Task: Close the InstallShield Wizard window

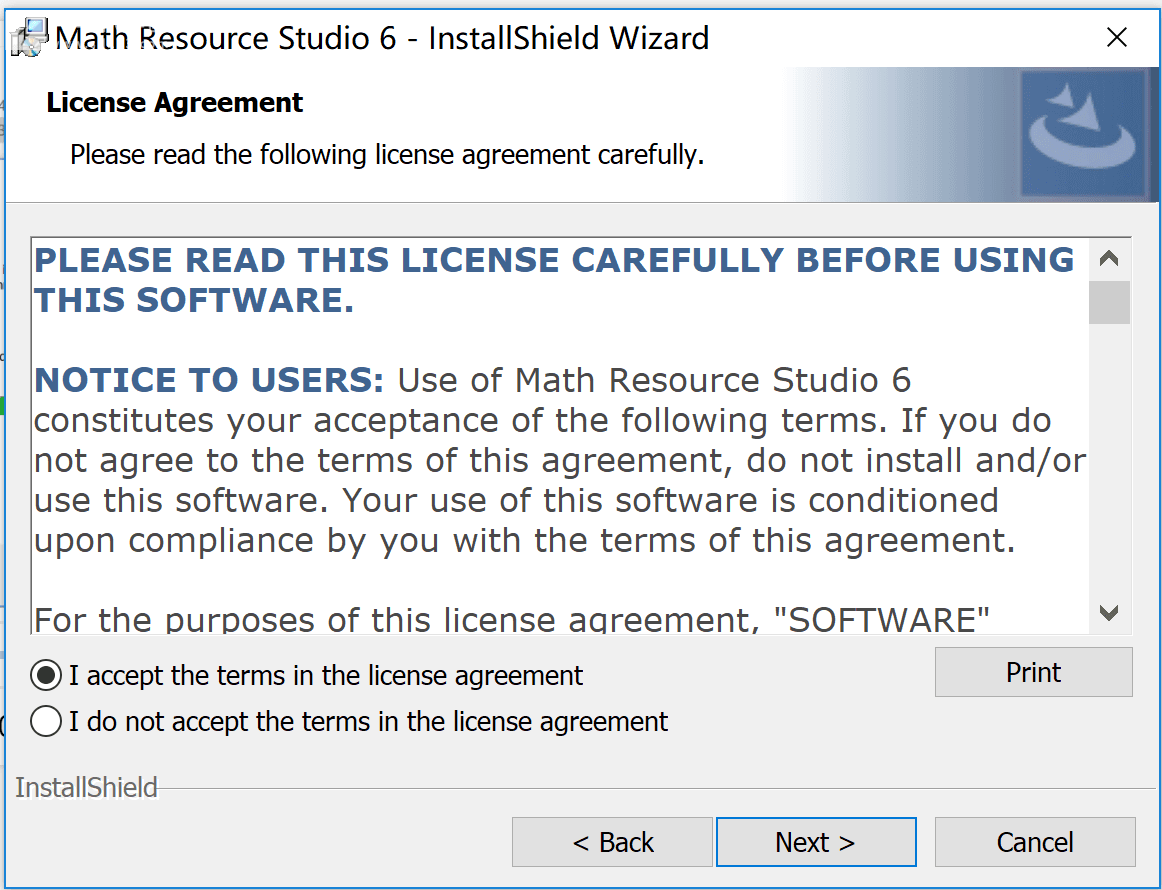Action: click(1116, 37)
